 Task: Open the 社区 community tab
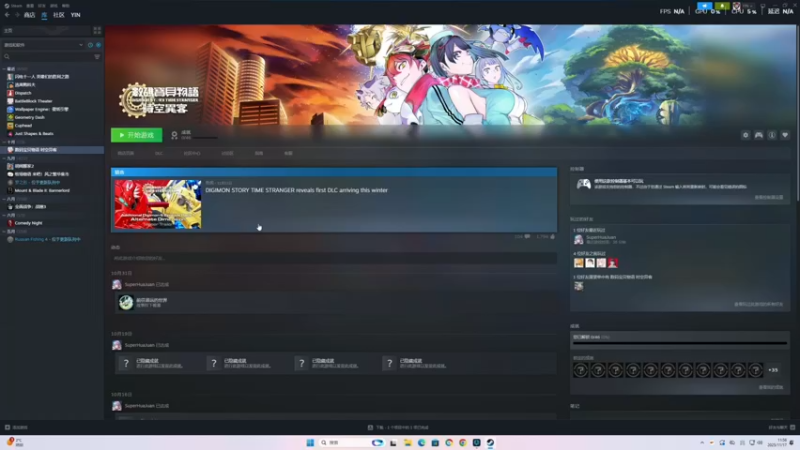pos(59,15)
